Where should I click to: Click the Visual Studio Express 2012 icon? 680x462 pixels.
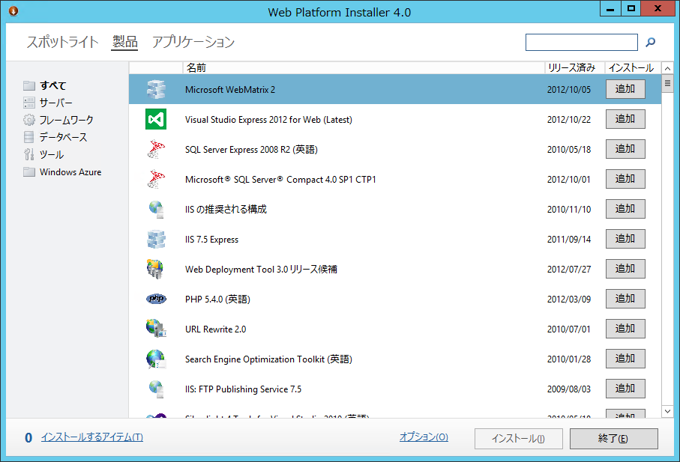(x=156, y=119)
